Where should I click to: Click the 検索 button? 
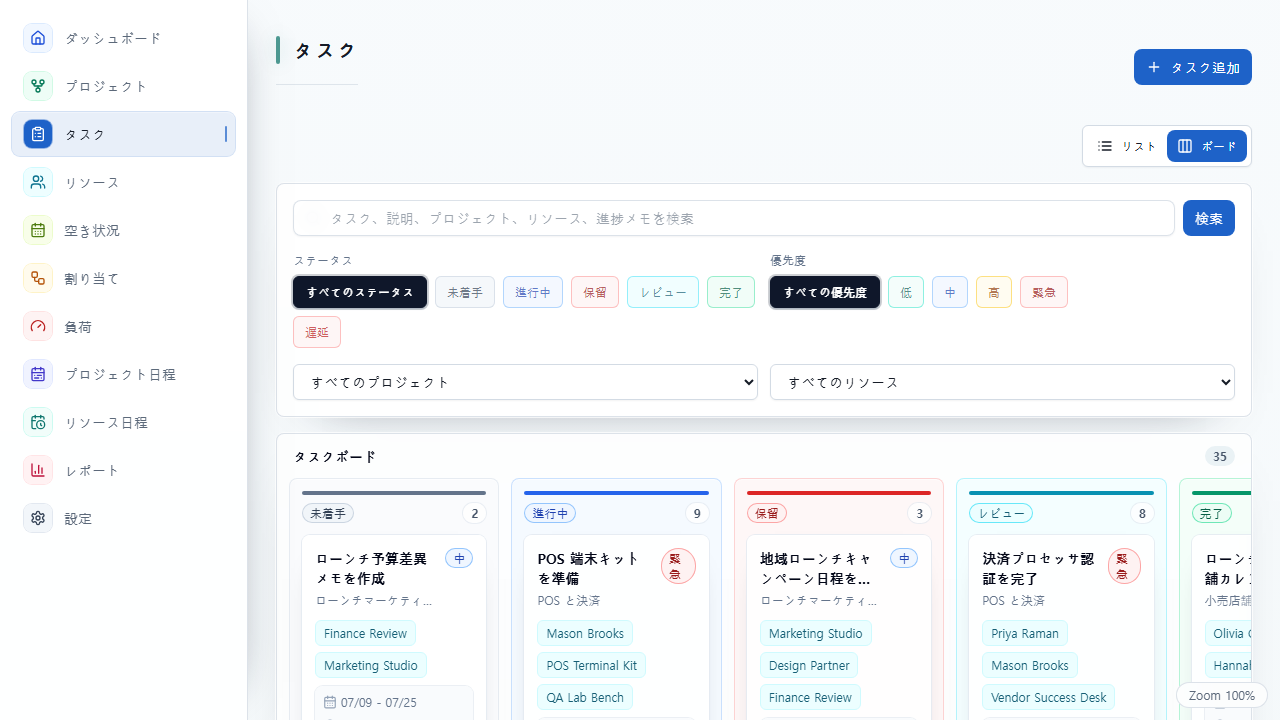1209,218
